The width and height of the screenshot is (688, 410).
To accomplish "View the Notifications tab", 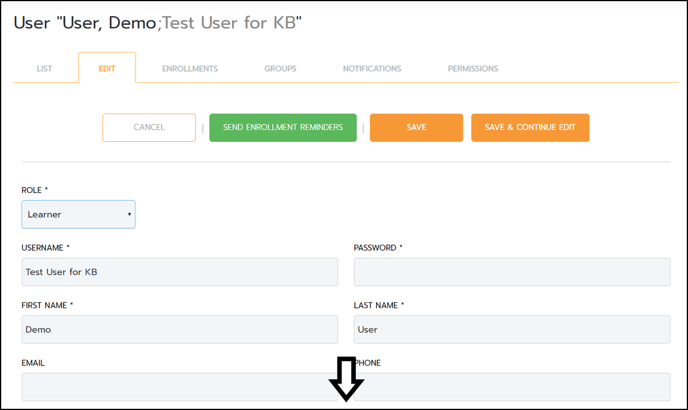I will (x=372, y=68).
